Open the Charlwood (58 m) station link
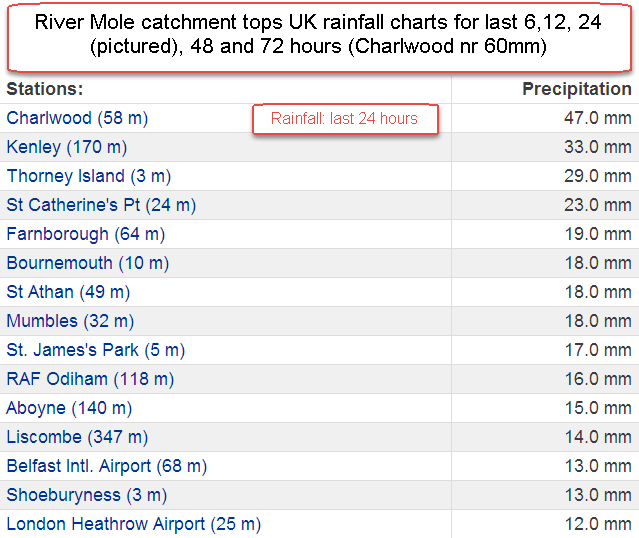 tap(77, 118)
